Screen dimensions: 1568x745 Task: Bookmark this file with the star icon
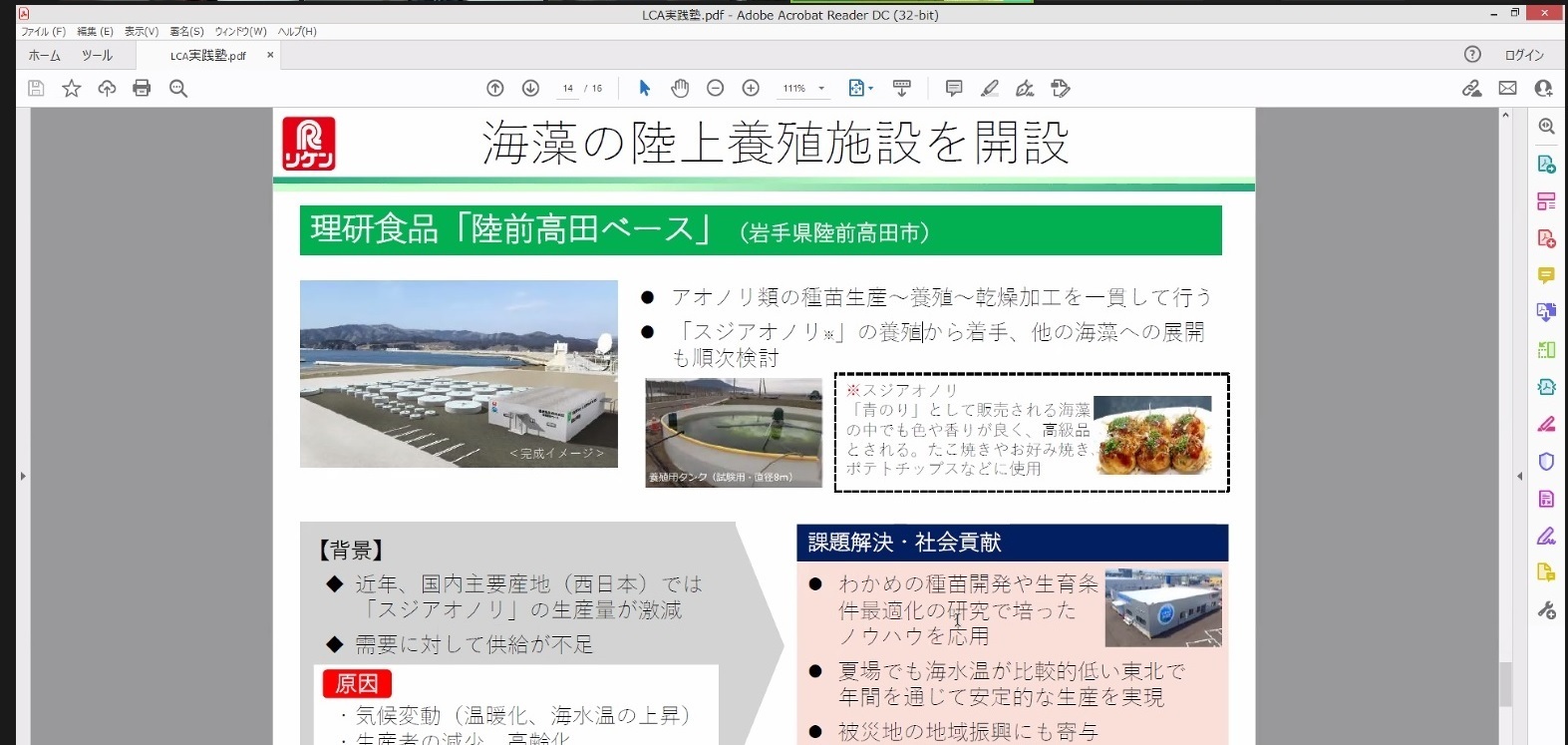[x=72, y=89]
